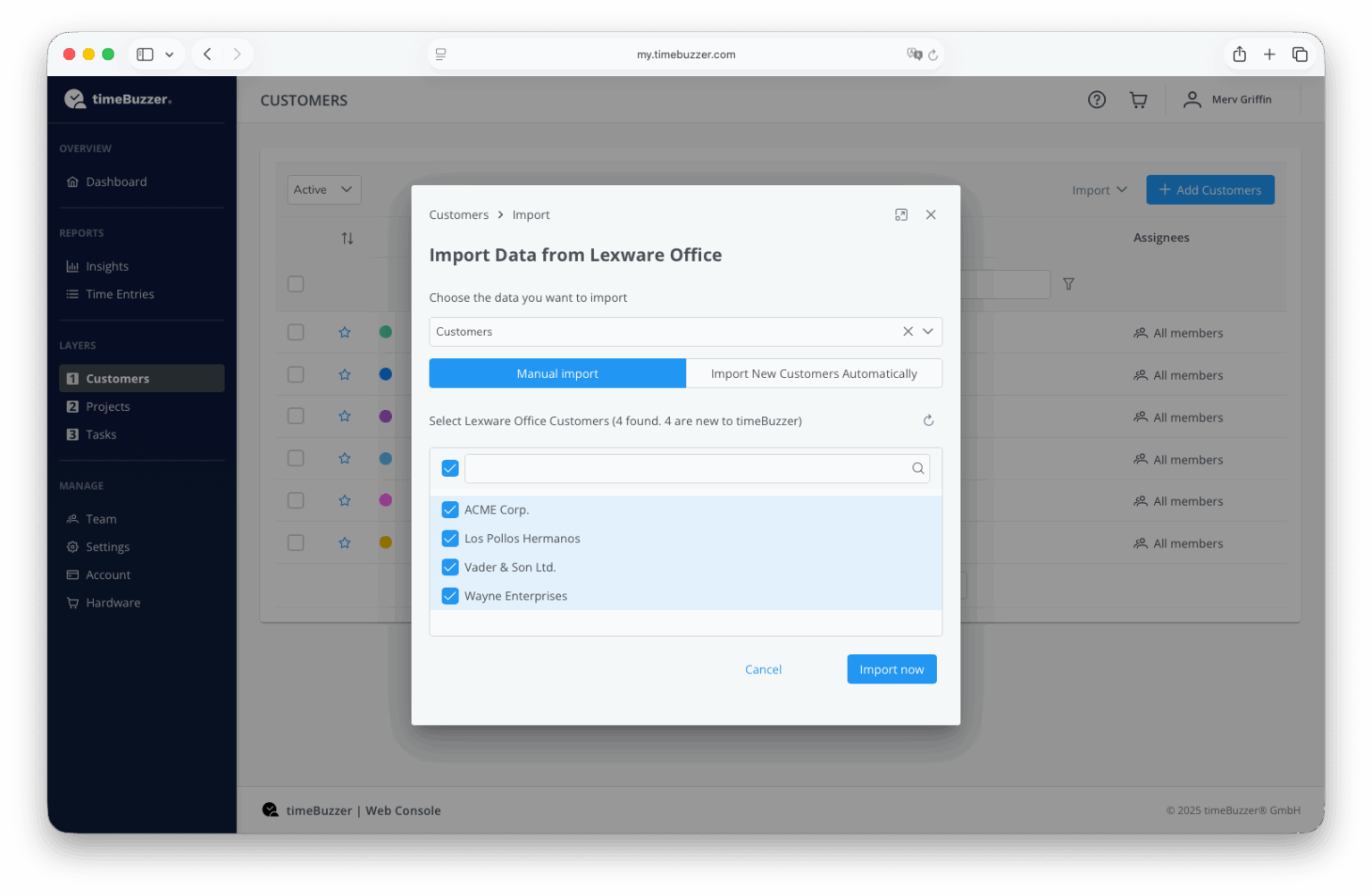Clear the Customers selection with X icon
1372x896 pixels.
[x=908, y=331]
